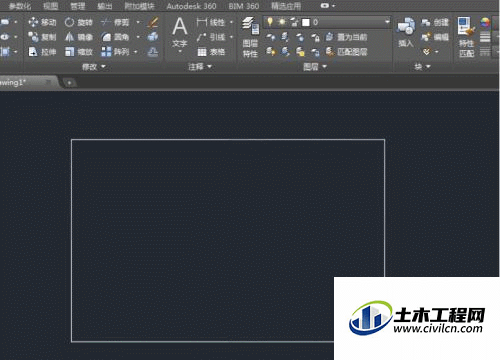Open the Manage (管理) ribbon tab

(78, 6)
